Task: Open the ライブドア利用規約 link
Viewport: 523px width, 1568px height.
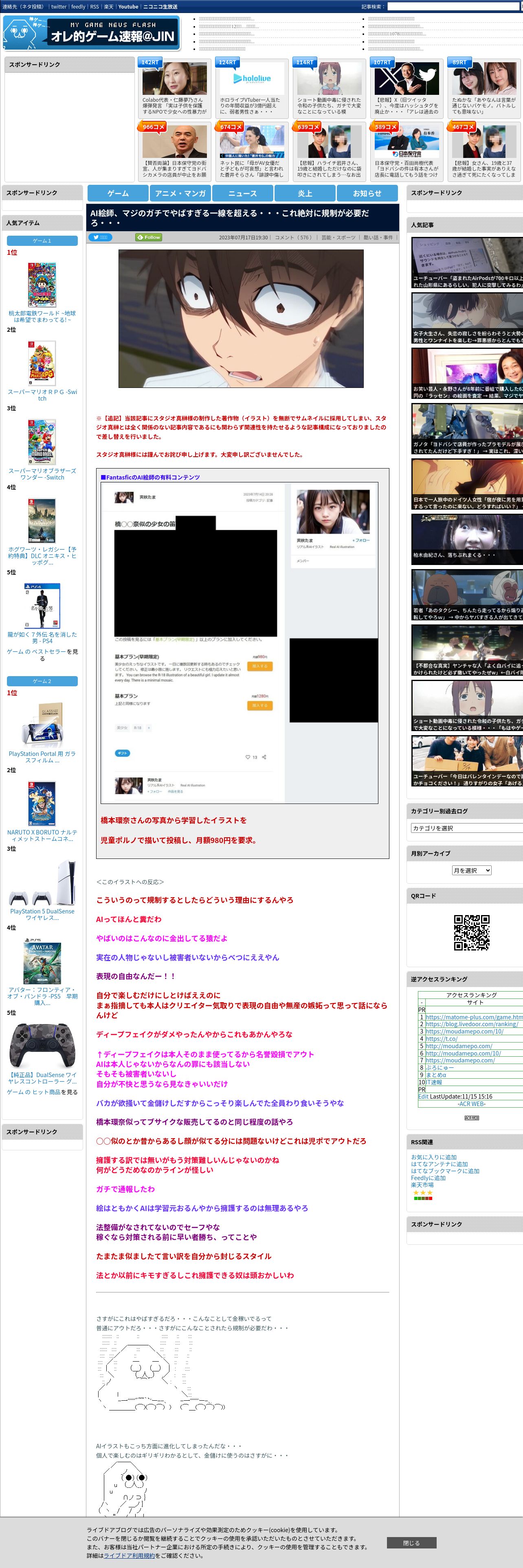Action: 129,1555
